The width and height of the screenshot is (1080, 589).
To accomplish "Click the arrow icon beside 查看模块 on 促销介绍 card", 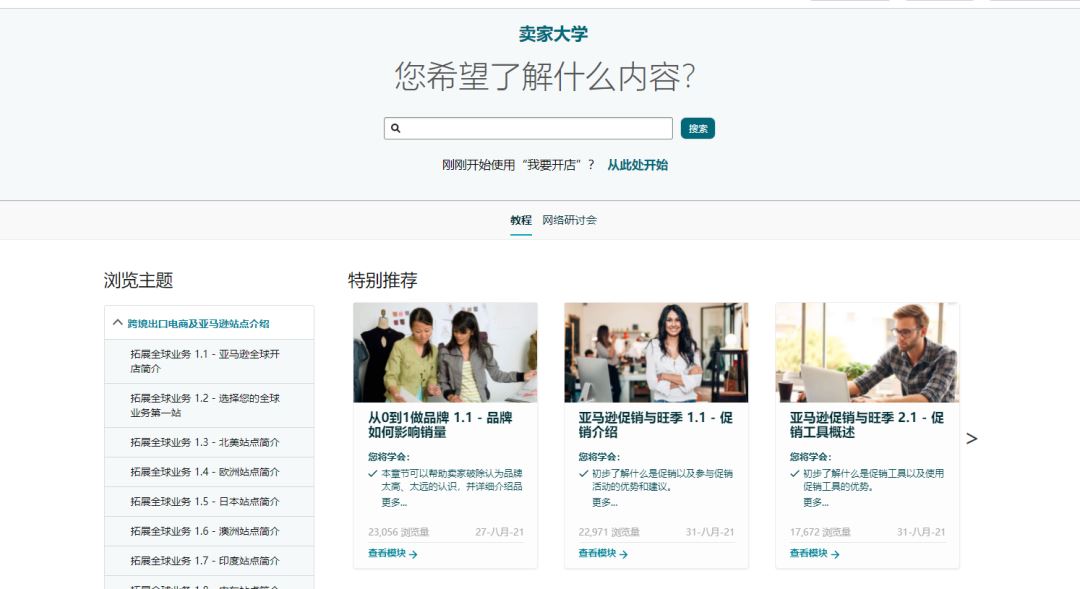I will [623, 554].
